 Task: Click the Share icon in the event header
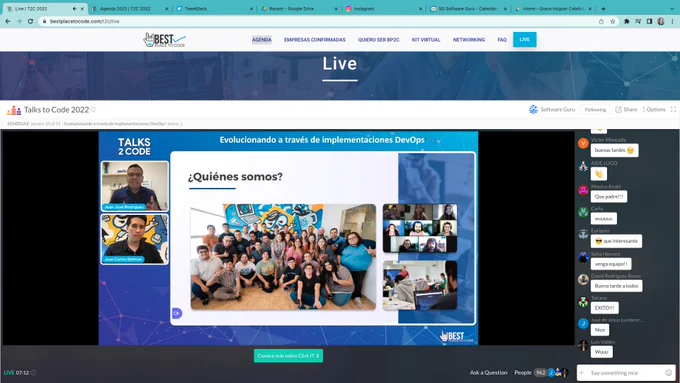[x=618, y=110]
